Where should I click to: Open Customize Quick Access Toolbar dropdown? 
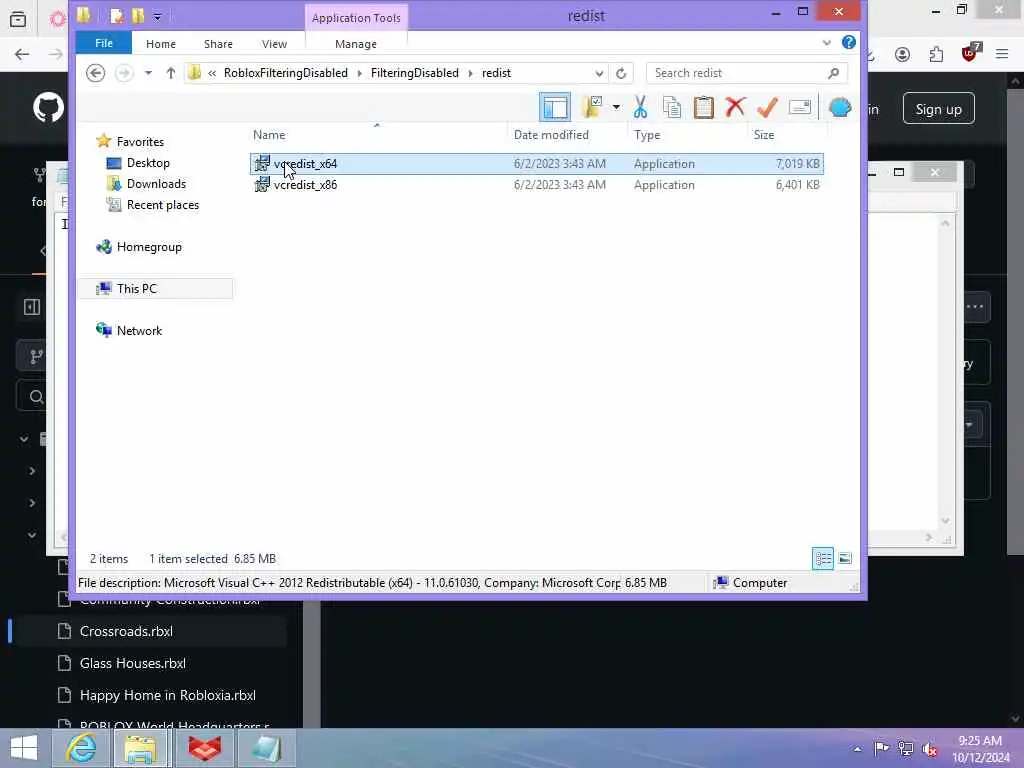pyautogui.click(x=157, y=16)
